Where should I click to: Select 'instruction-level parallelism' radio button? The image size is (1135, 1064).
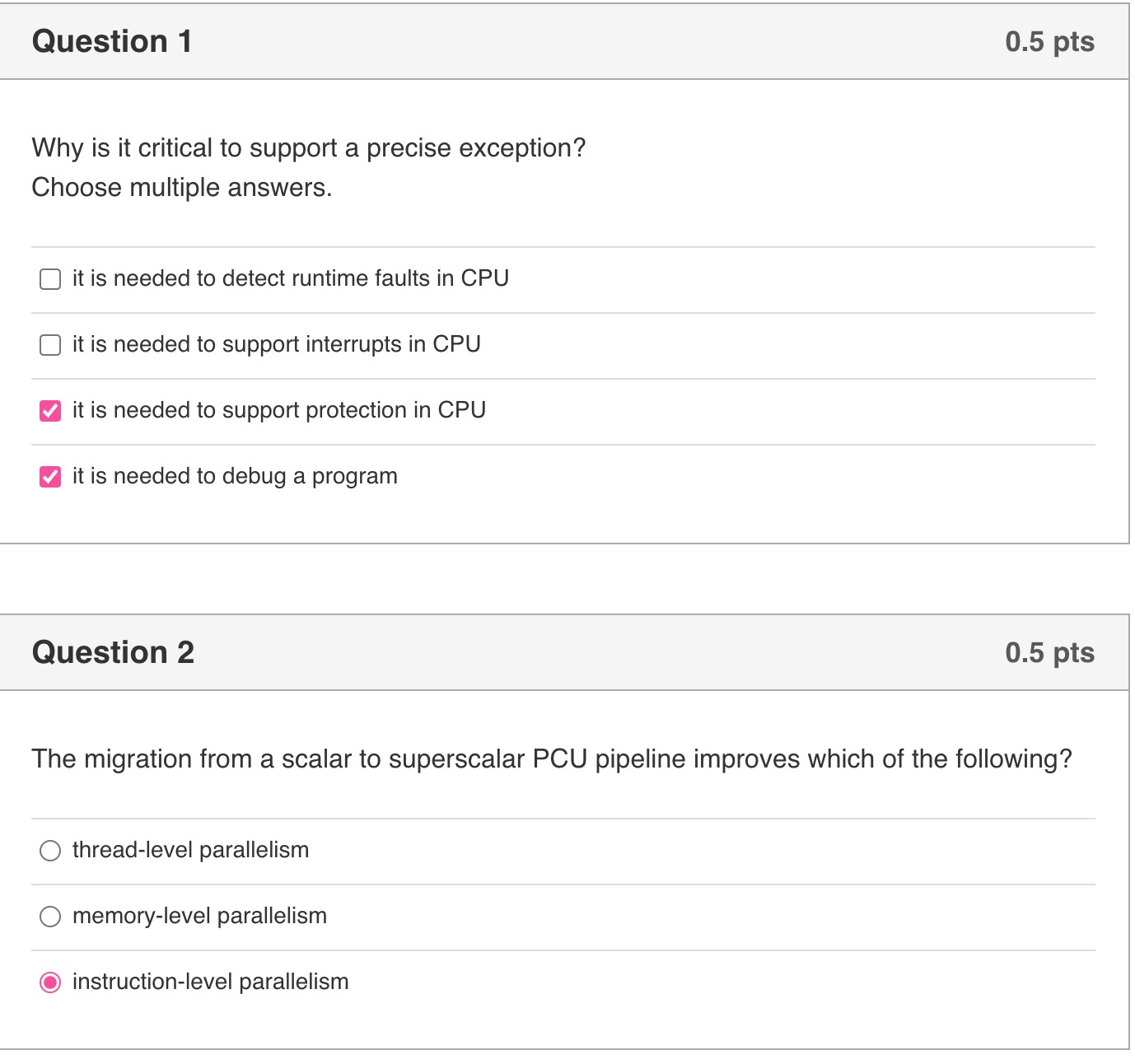[x=51, y=982]
